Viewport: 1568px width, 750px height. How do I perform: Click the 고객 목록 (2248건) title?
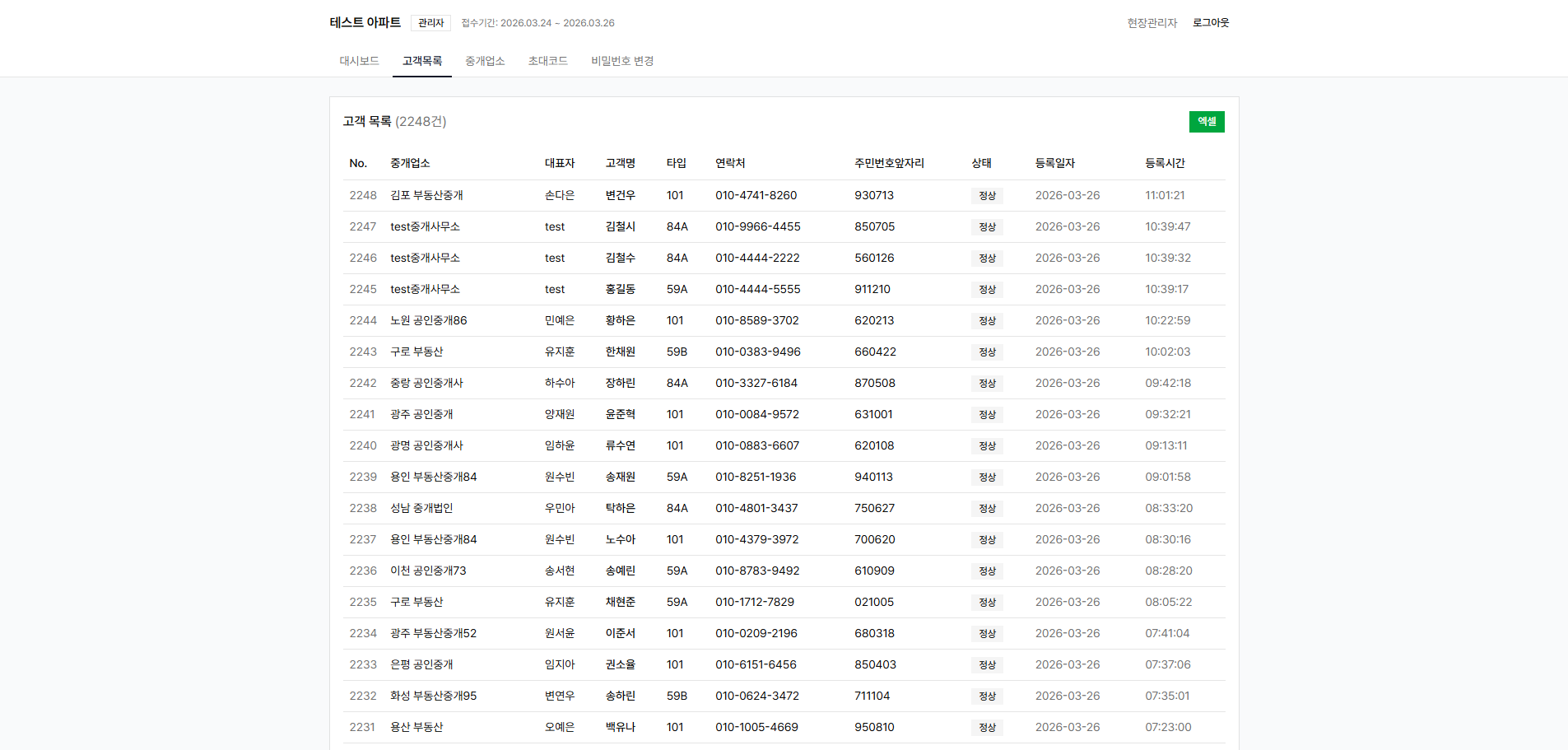click(393, 121)
